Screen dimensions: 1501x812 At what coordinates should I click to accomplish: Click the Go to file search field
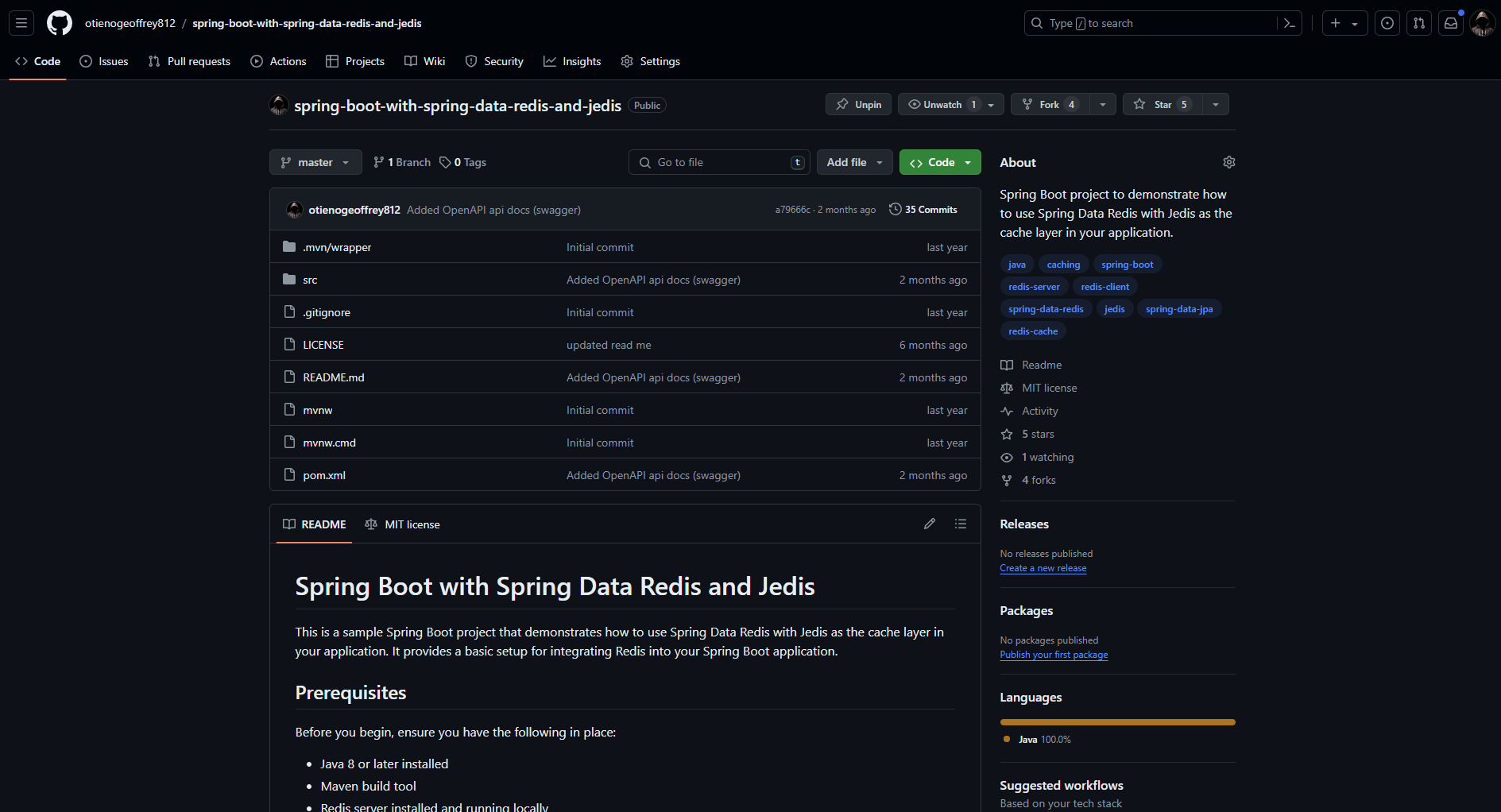click(719, 162)
